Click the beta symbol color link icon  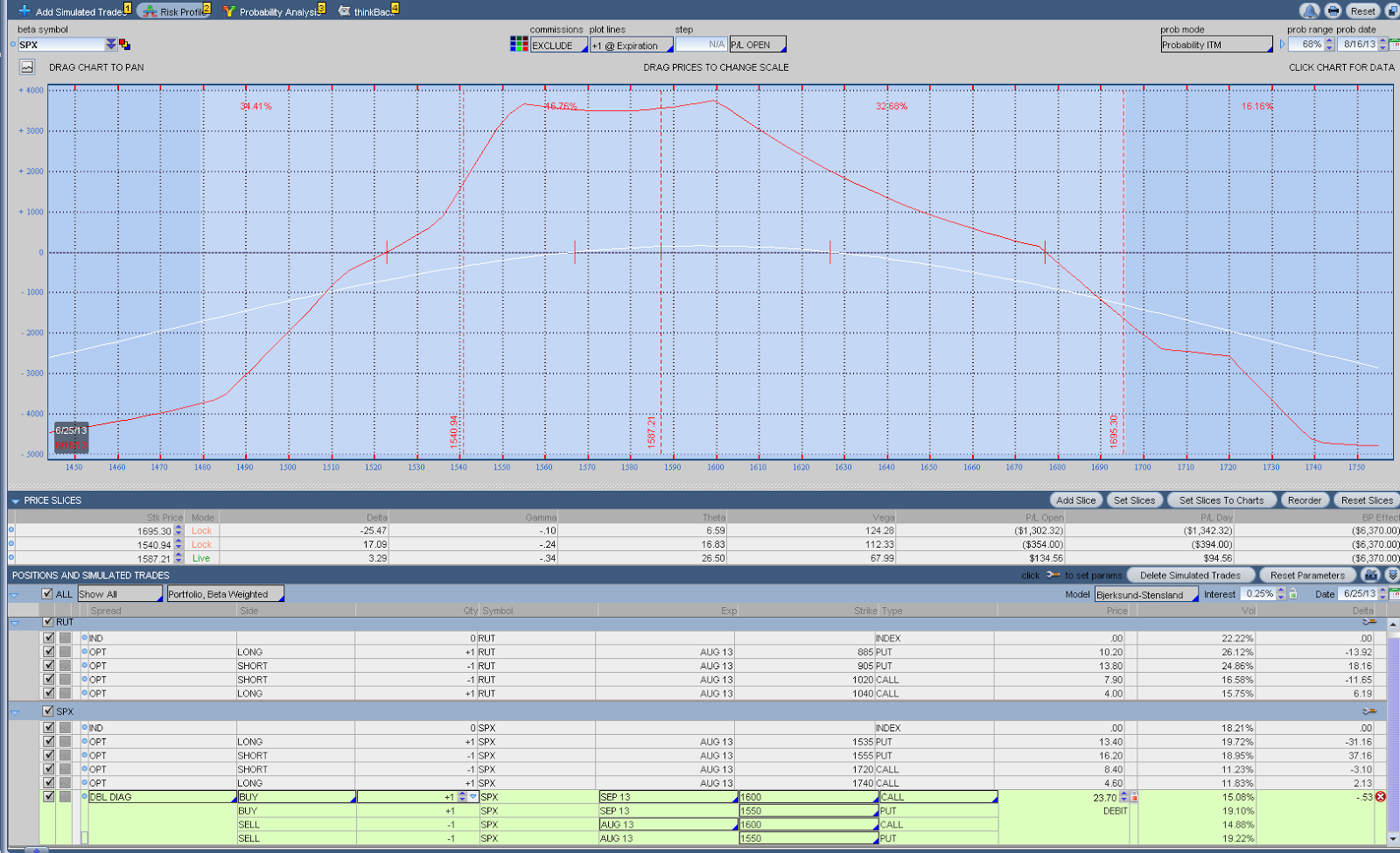[125, 45]
